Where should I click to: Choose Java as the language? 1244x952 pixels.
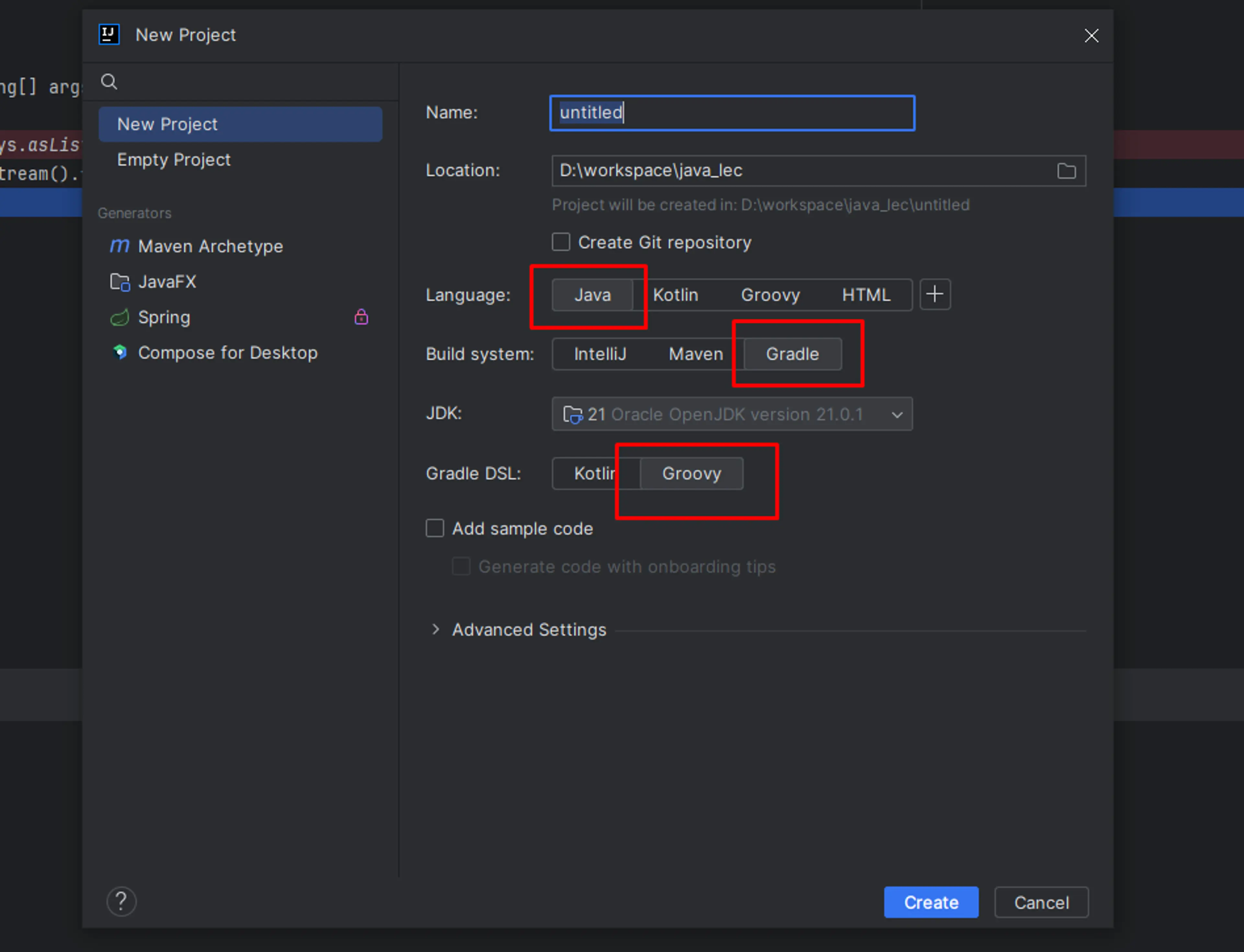592,295
